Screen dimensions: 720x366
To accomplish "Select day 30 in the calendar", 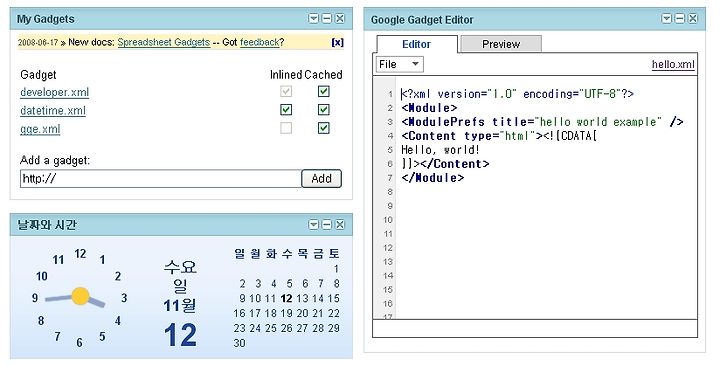I will [239, 343].
